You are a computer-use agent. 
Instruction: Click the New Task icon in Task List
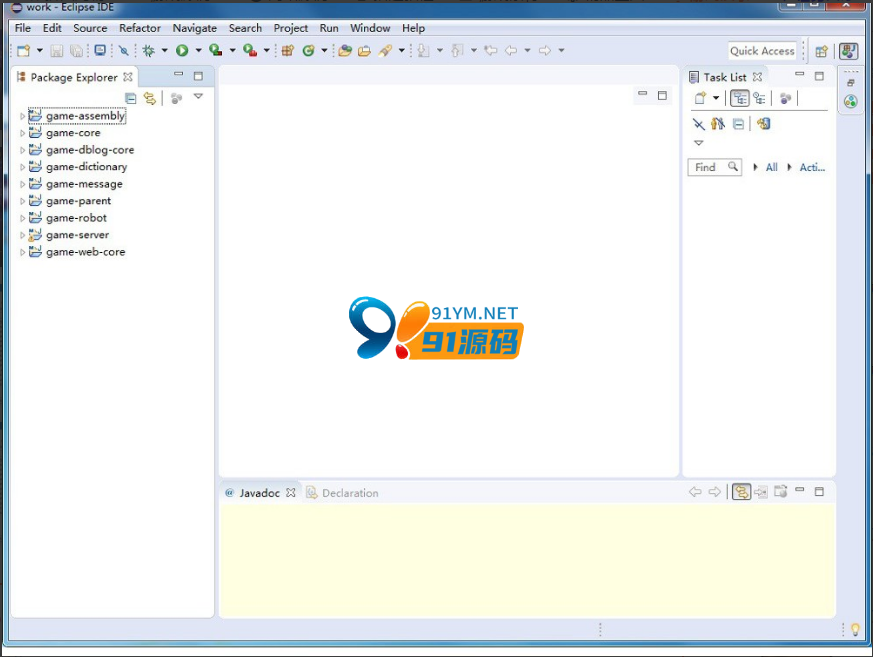[x=700, y=99]
